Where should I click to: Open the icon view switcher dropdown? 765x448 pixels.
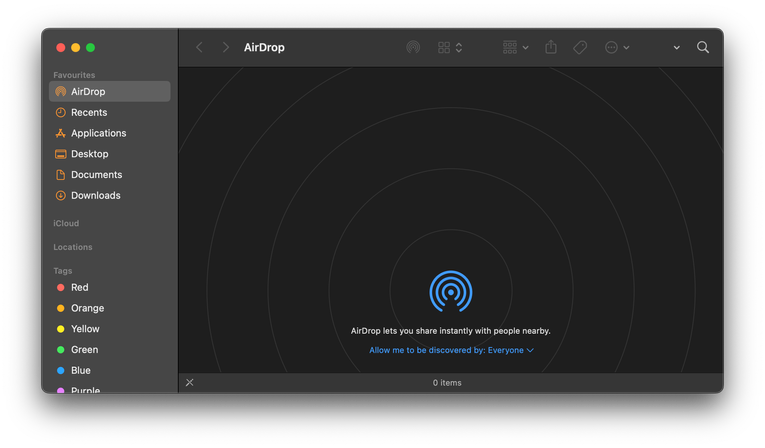450,47
